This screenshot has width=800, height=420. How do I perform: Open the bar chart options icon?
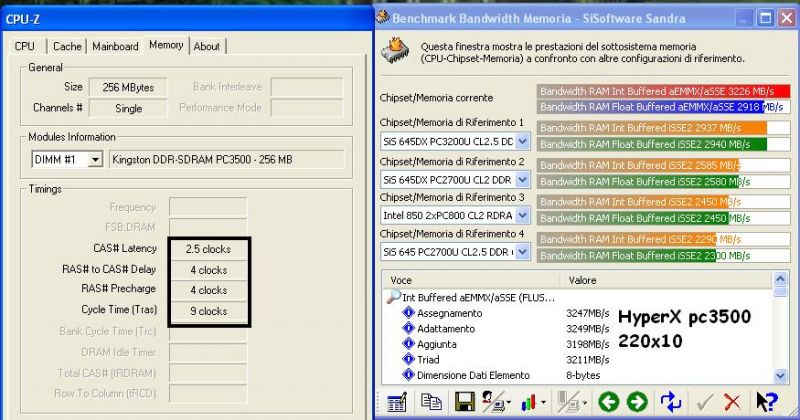pos(529,403)
